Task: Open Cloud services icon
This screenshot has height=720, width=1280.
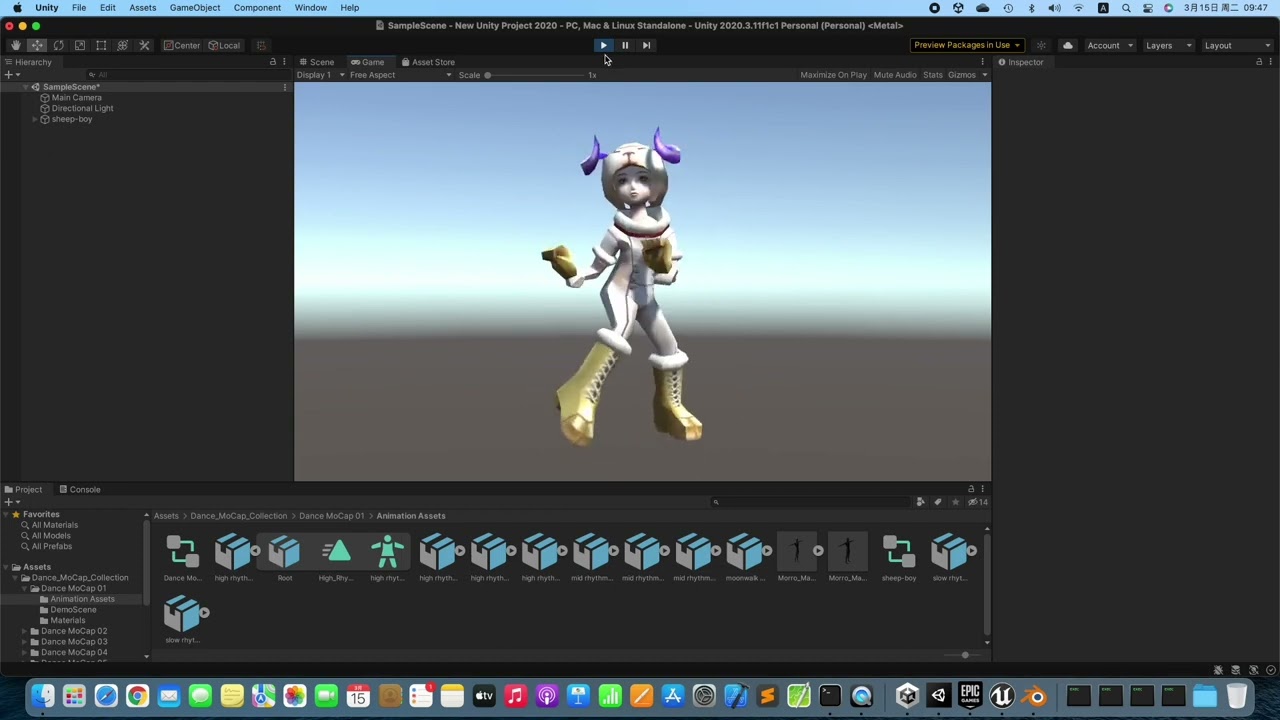Action: tap(1067, 45)
